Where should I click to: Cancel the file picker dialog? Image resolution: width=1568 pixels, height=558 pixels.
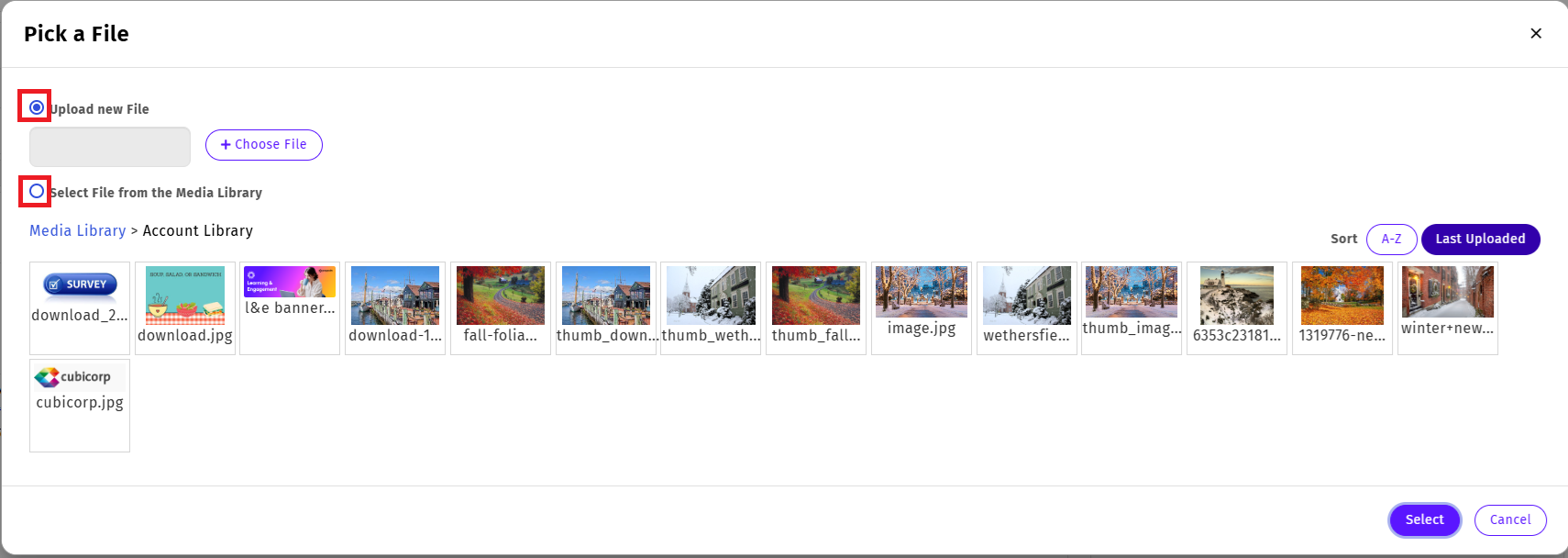(1510, 520)
